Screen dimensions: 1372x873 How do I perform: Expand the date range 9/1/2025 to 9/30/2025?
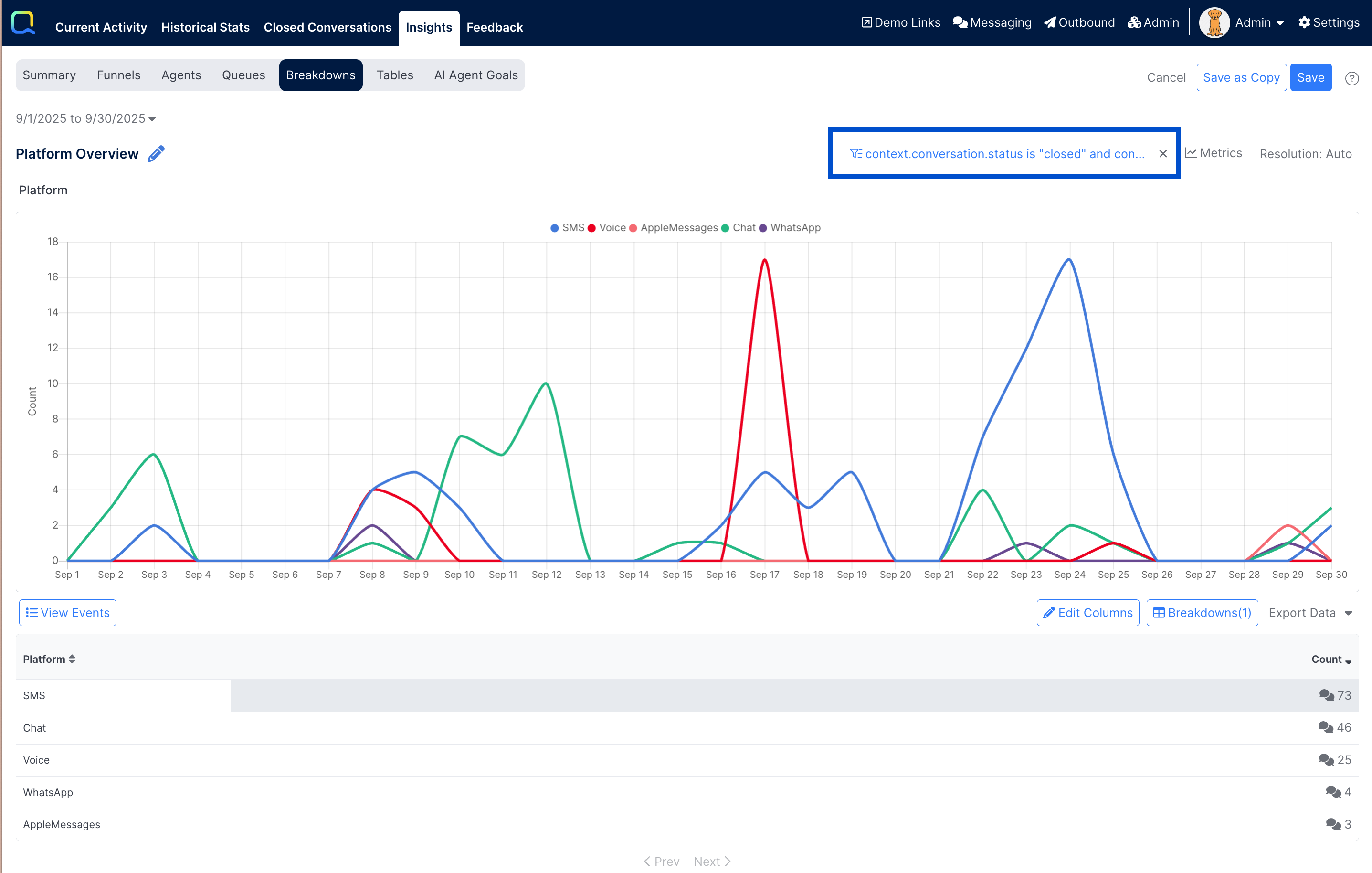86,118
